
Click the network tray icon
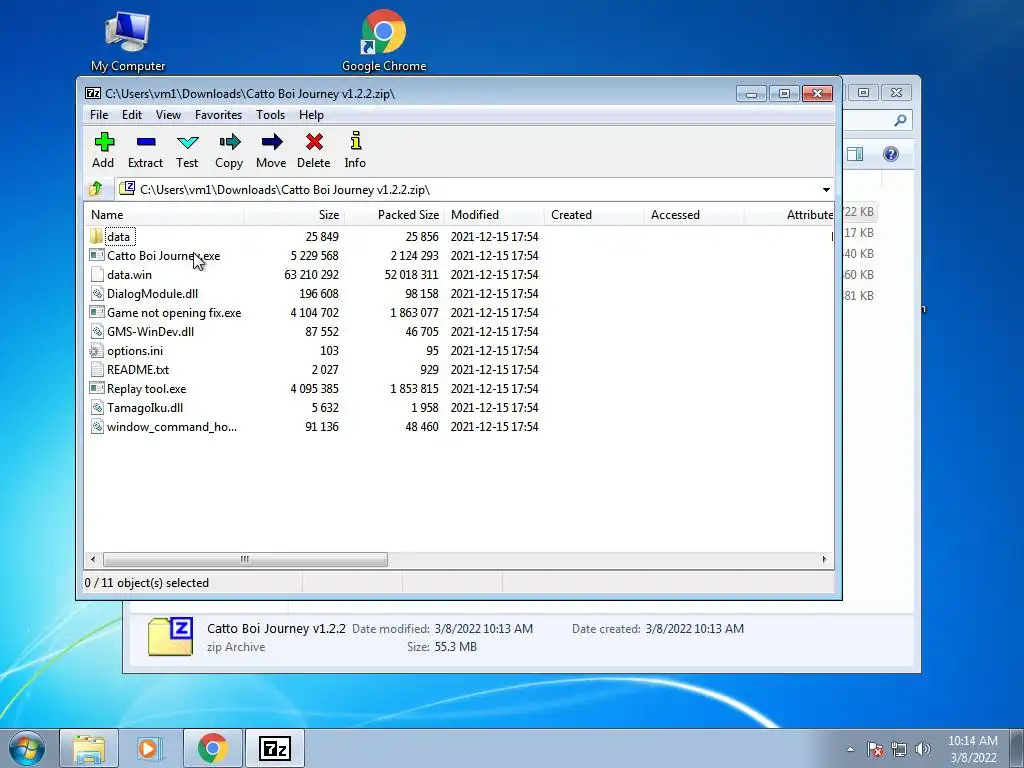(899, 749)
